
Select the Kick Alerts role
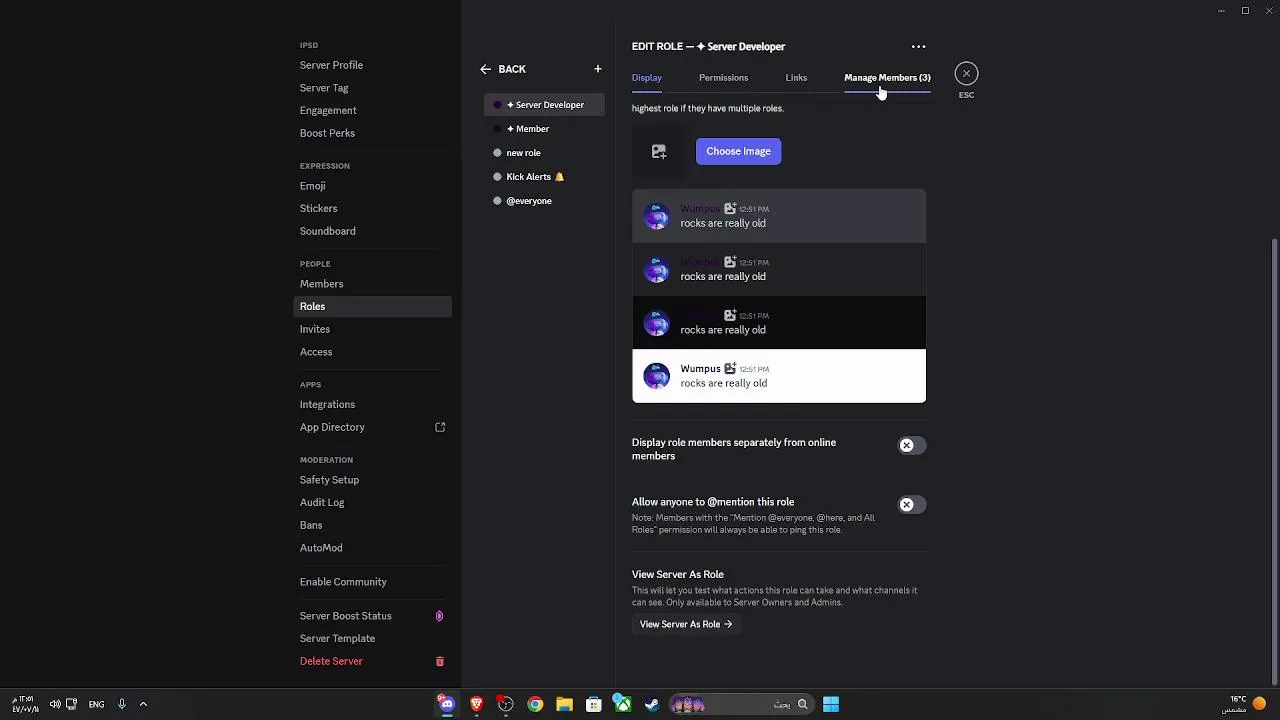click(544, 177)
